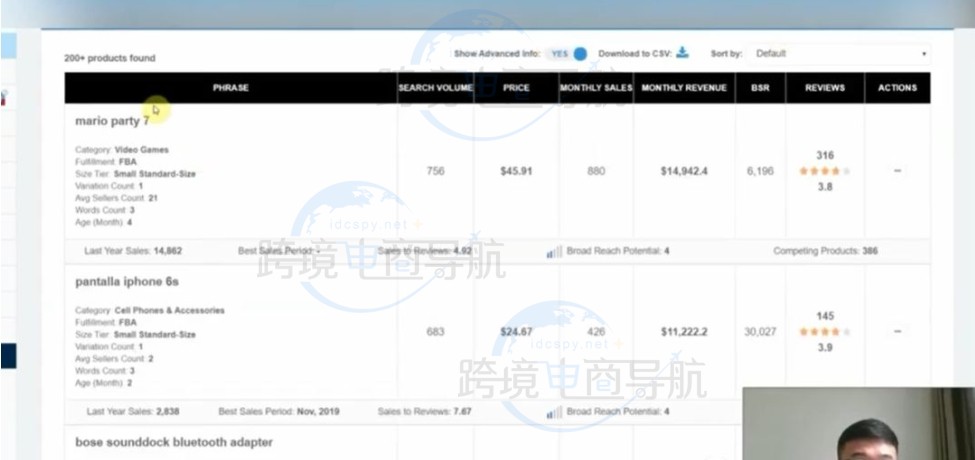The height and width of the screenshot is (460, 975).
Task: Open the Sort by dropdown
Action: tap(839, 54)
